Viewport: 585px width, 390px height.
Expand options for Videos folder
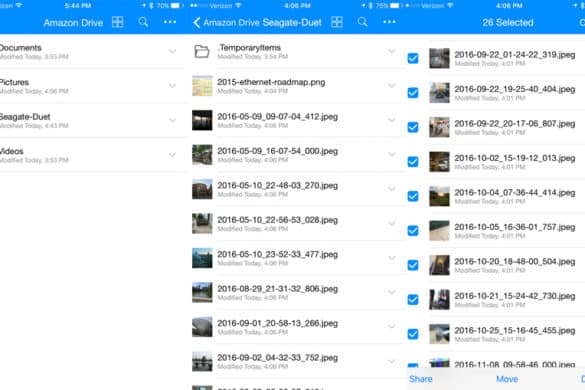pyautogui.click(x=172, y=155)
